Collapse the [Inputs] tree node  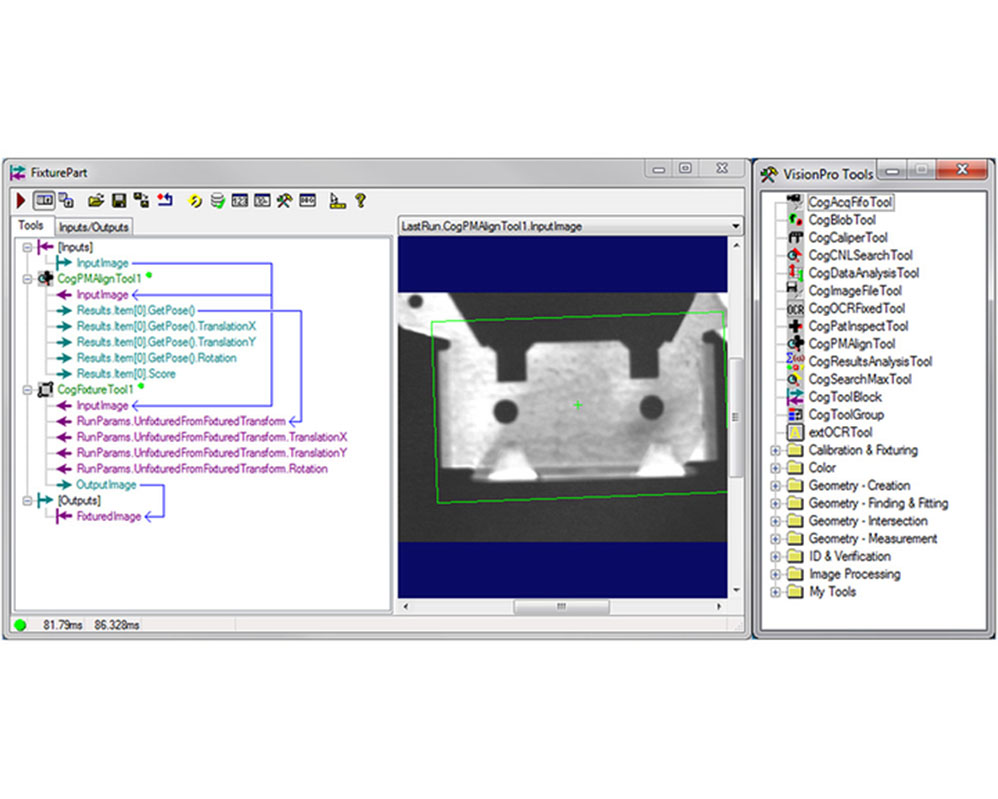(27, 247)
